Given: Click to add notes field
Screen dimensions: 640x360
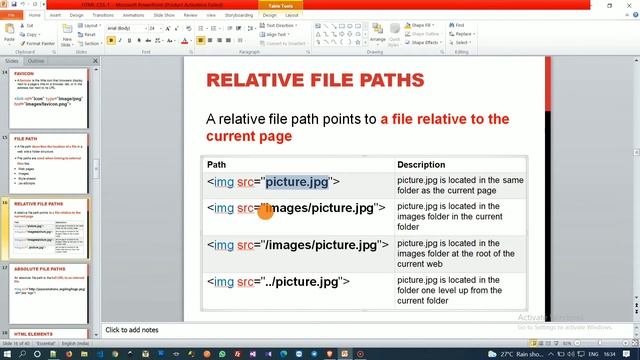Looking at the screenshot, I should 367,330.
